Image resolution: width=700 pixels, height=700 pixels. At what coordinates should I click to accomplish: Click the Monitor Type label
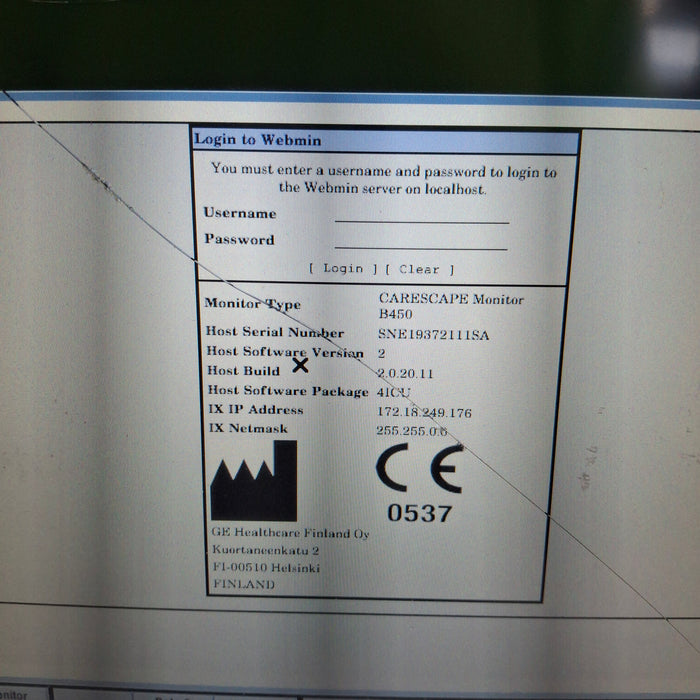point(252,304)
